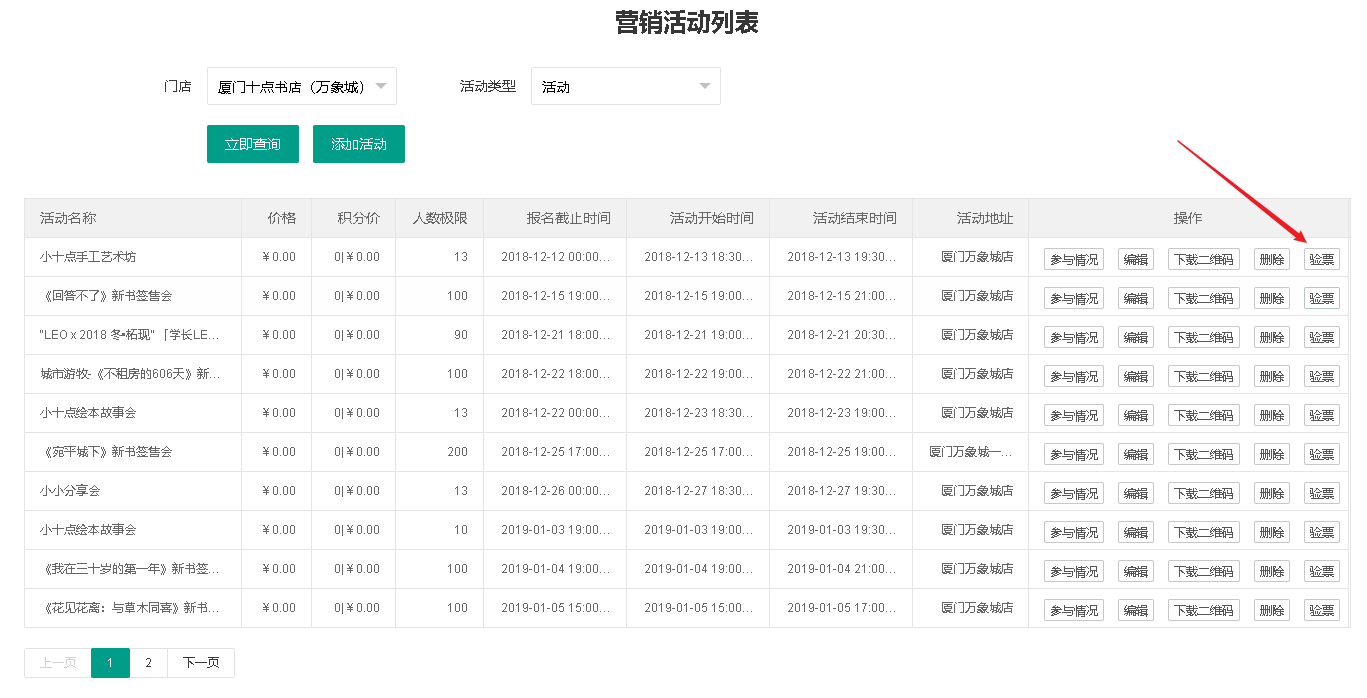This screenshot has height=698, width=1367.
Task: Click the 活动名称 column header
Action: (x=68, y=218)
